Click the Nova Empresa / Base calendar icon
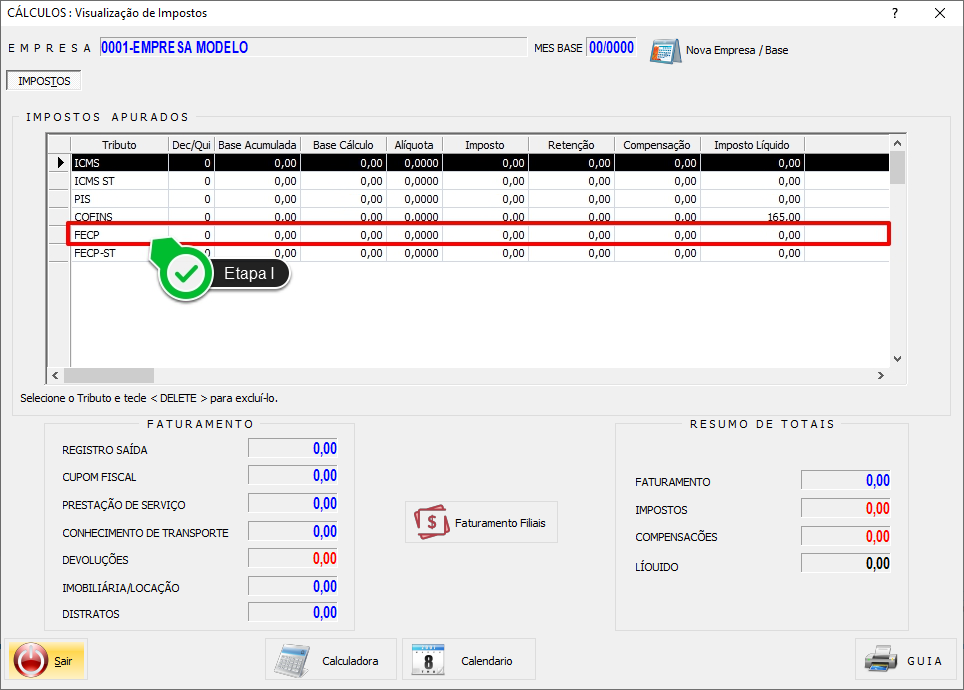 coord(665,49)
